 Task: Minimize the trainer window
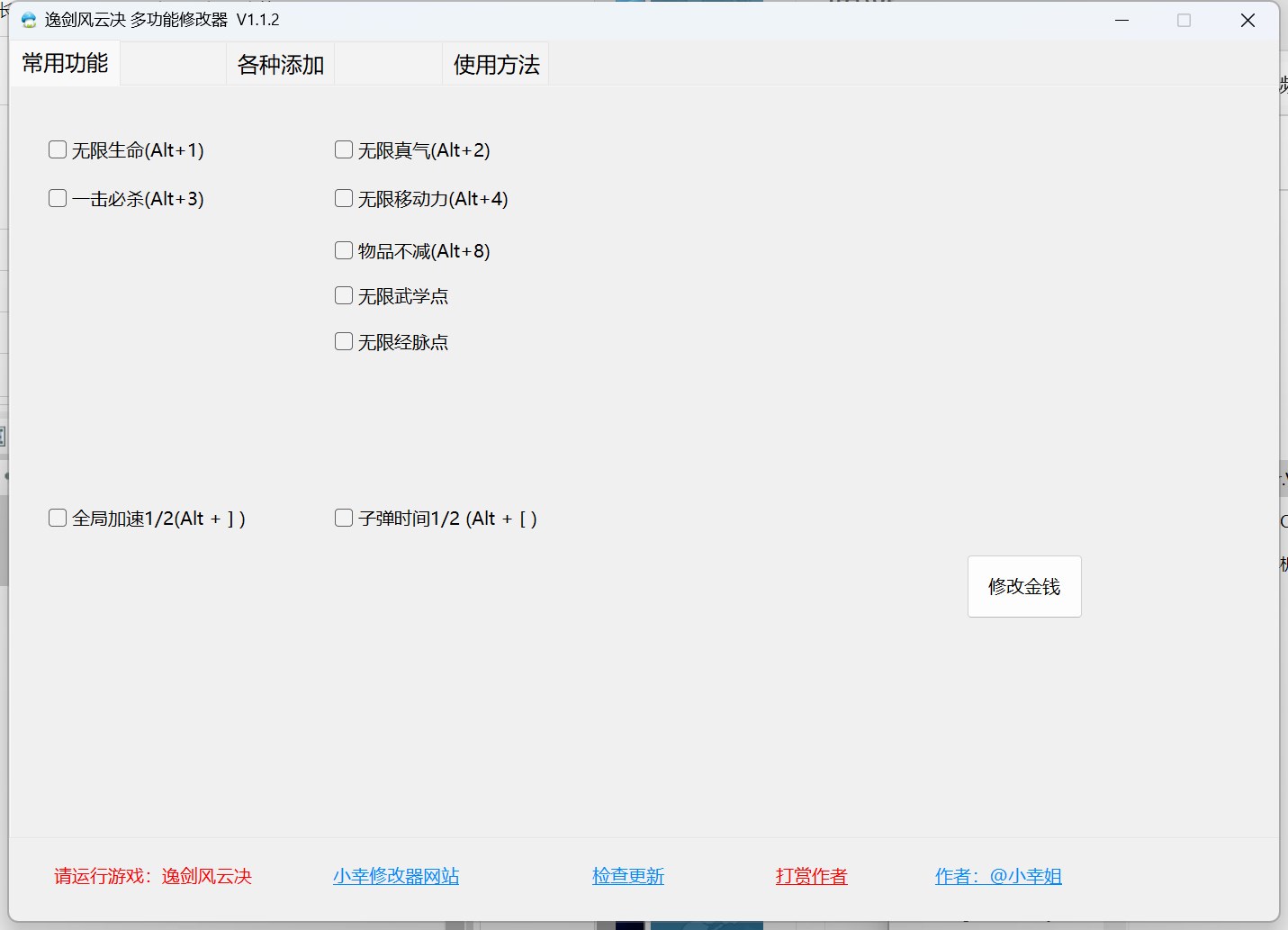1121,20
